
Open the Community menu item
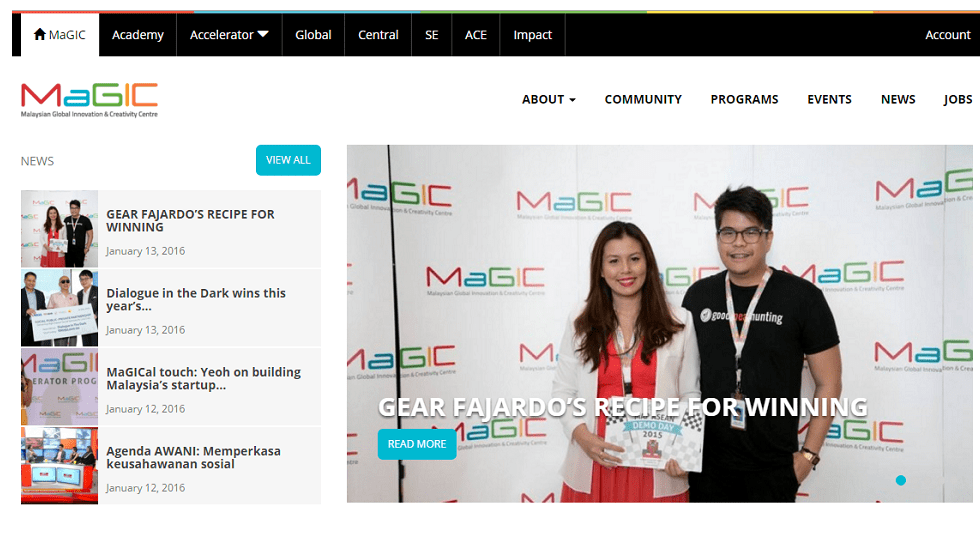click(643, 99)
